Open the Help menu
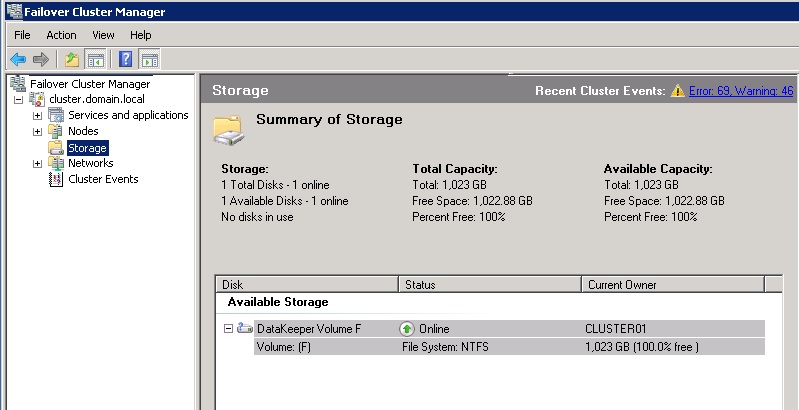Screen dimensions: 799x410 point(141,35)
